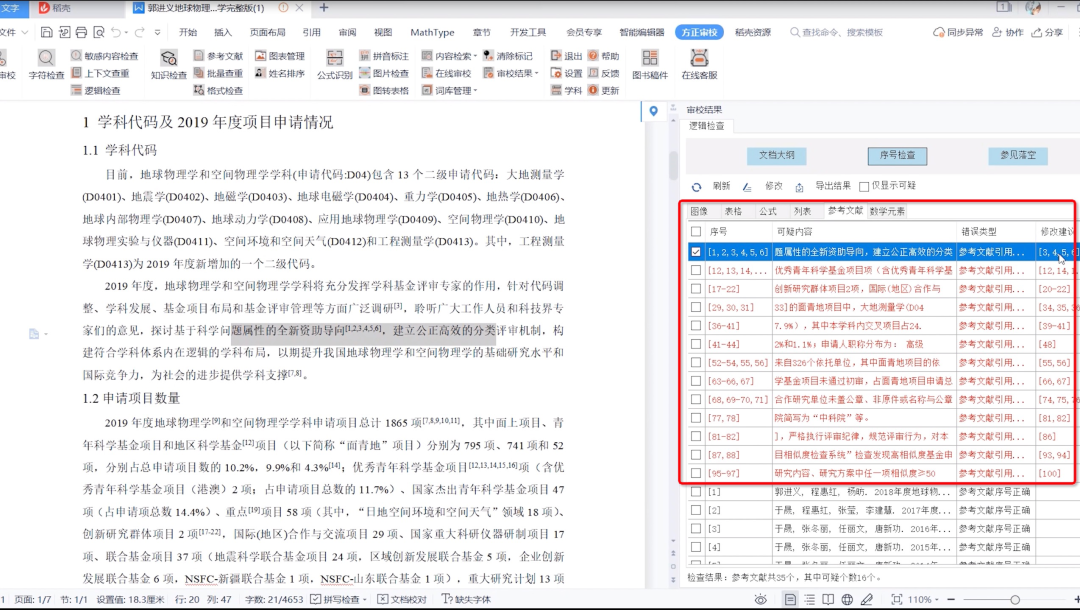1080x610 pixels.
Task: Click 退出 exit icon in ribbon
Action: [x=566, y=56]
